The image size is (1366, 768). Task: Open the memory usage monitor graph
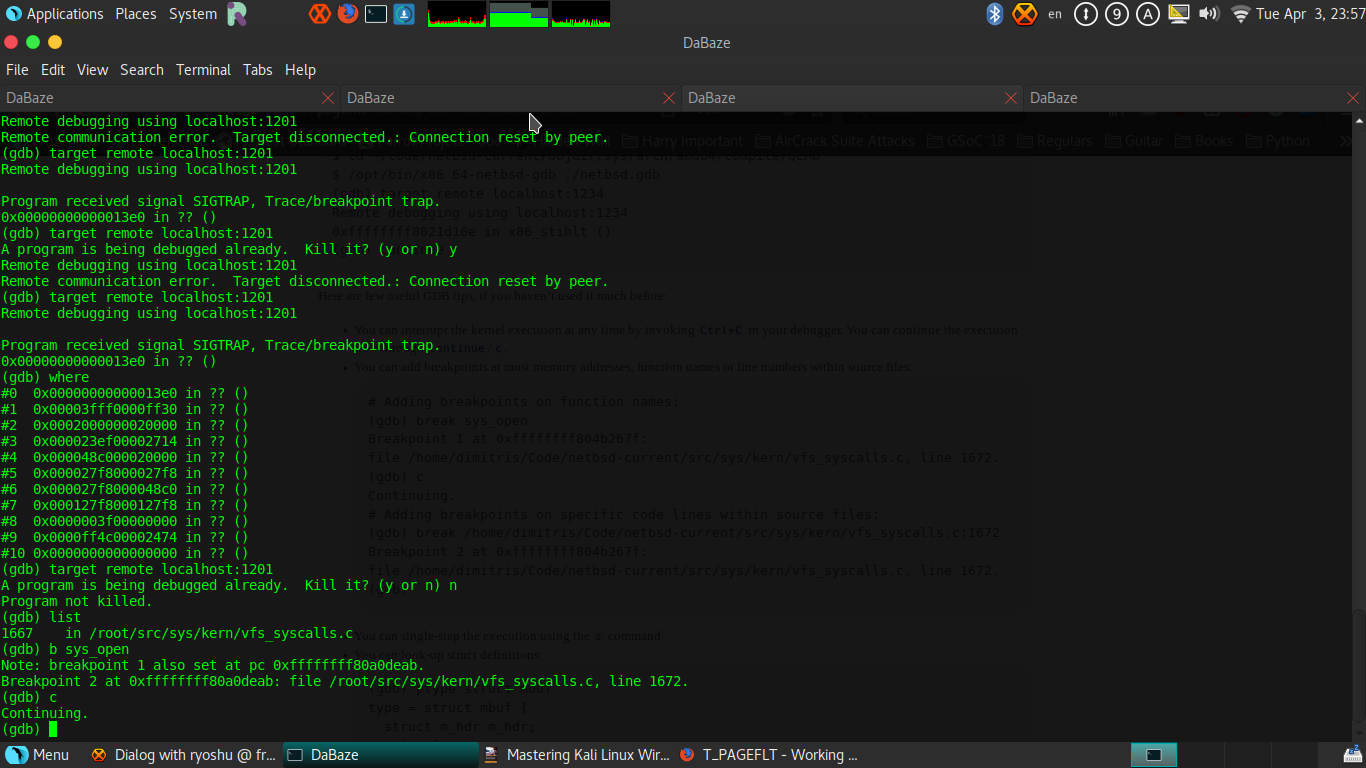click(x=519, y=14)
